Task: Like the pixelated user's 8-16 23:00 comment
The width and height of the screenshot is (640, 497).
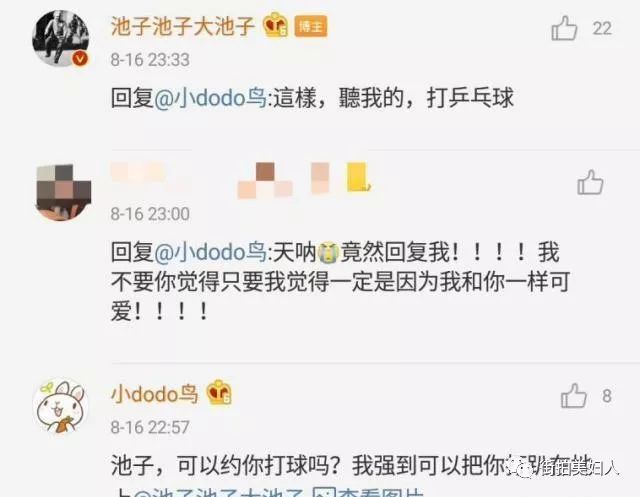Action: (x=590, y=182)
